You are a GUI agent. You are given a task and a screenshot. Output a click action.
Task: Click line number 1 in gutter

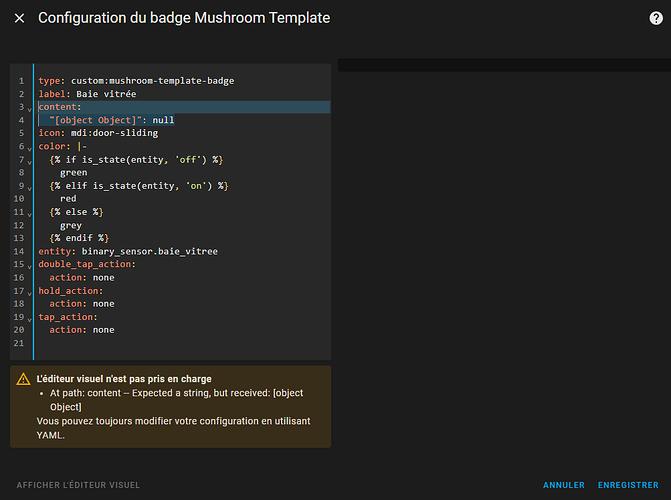[21, 81]
